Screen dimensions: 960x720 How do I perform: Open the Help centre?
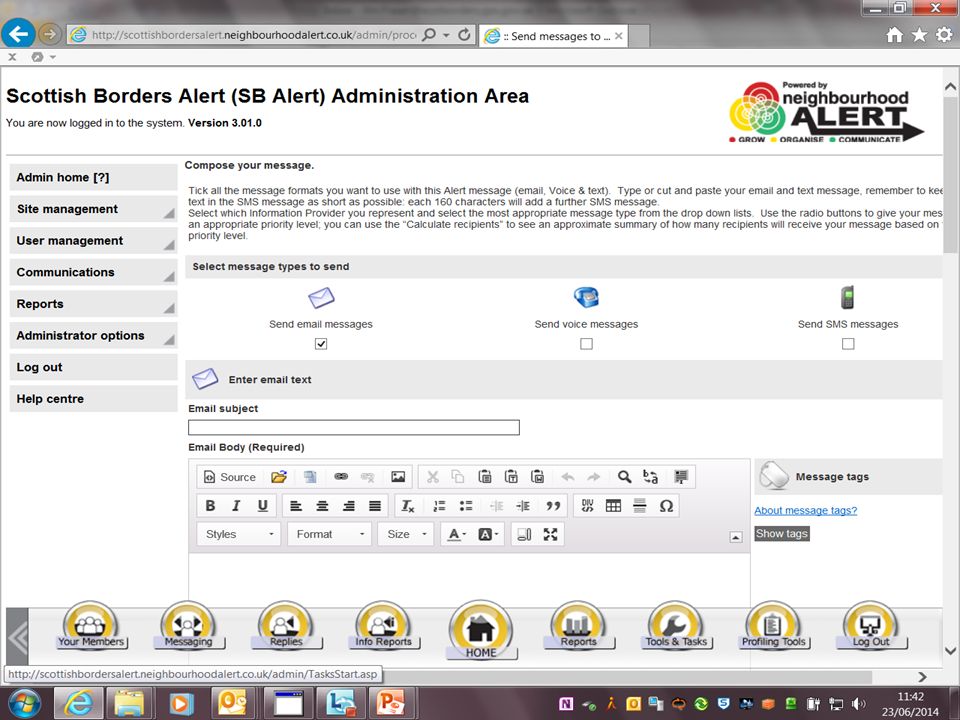94,399
